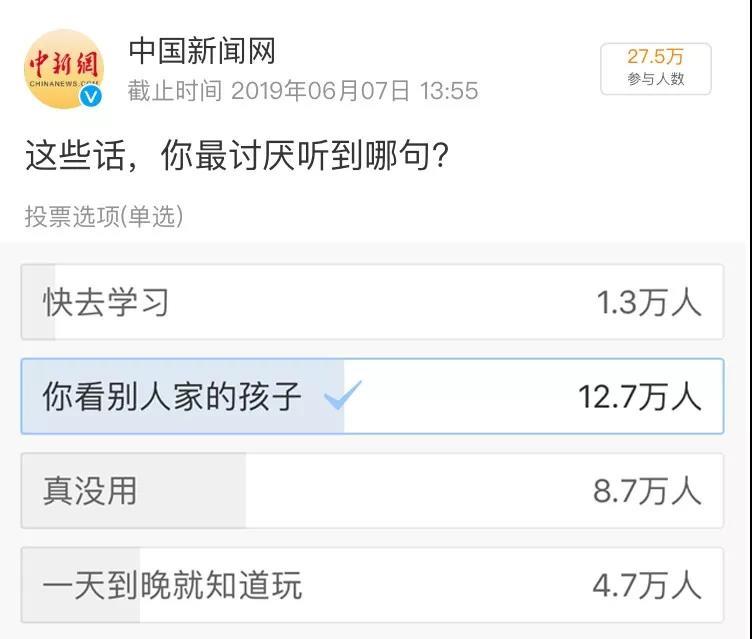Tap the 27.5万 参与人数 participant box
This screenshot has width=752, height=639.
[656, 69]
